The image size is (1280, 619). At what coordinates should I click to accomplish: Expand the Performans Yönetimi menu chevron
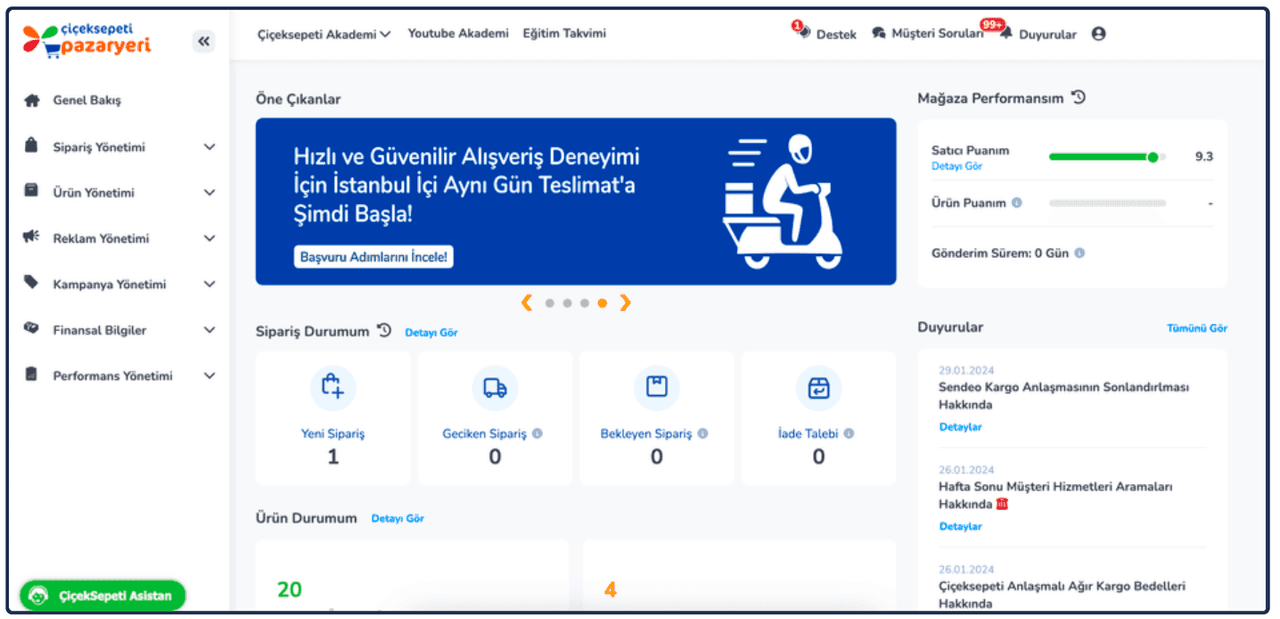[209, 376]
